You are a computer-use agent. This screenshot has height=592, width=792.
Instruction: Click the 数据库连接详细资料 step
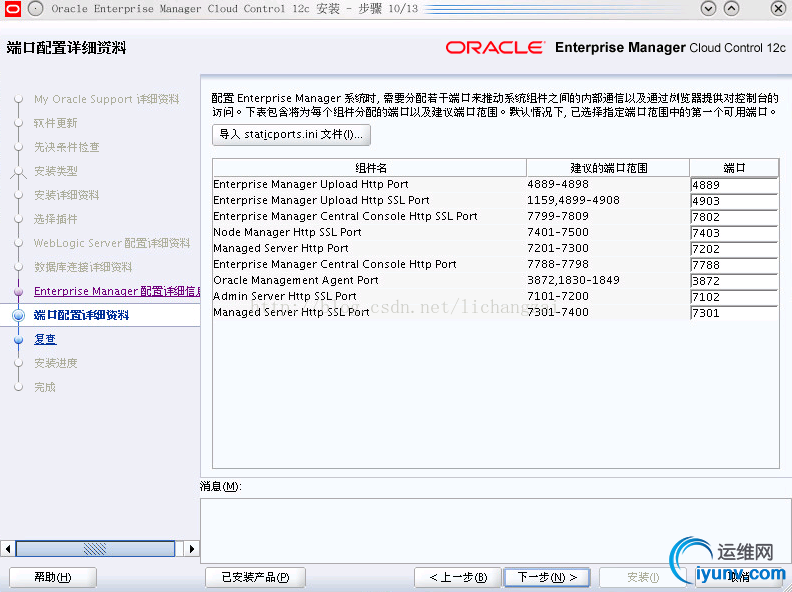tap(83, 267)
